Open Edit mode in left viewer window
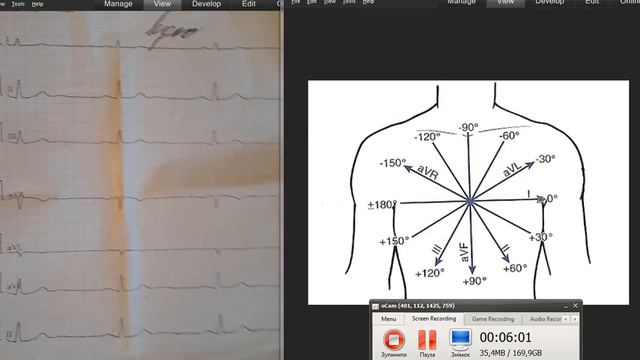This screenshot has width=640, height=360. 249,4
